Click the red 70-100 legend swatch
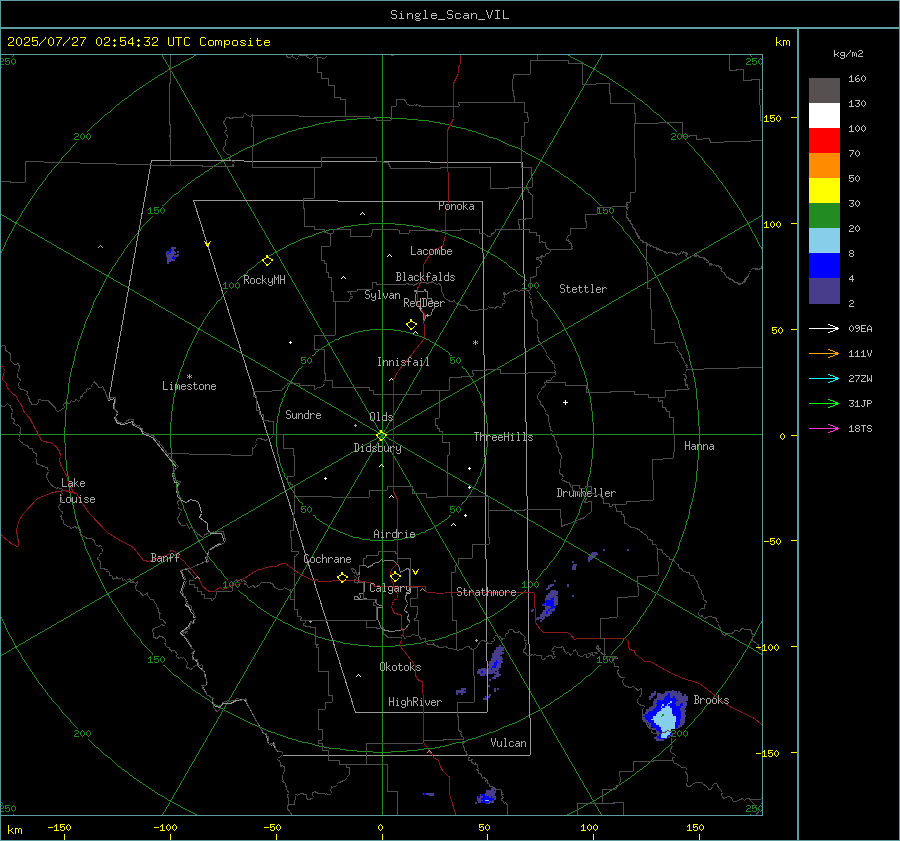 pos(824,141)
